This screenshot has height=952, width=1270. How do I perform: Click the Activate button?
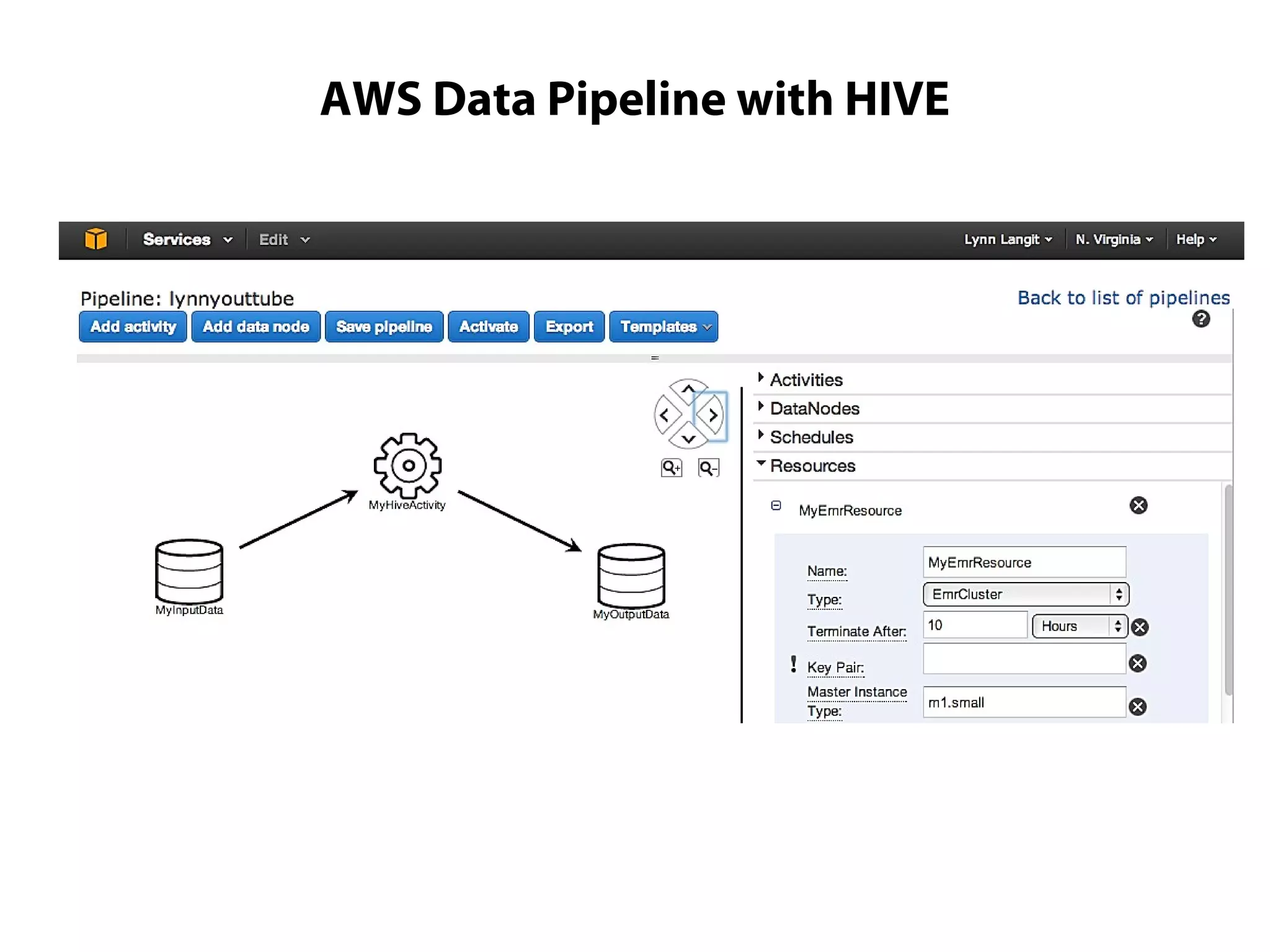click(489, 327)
